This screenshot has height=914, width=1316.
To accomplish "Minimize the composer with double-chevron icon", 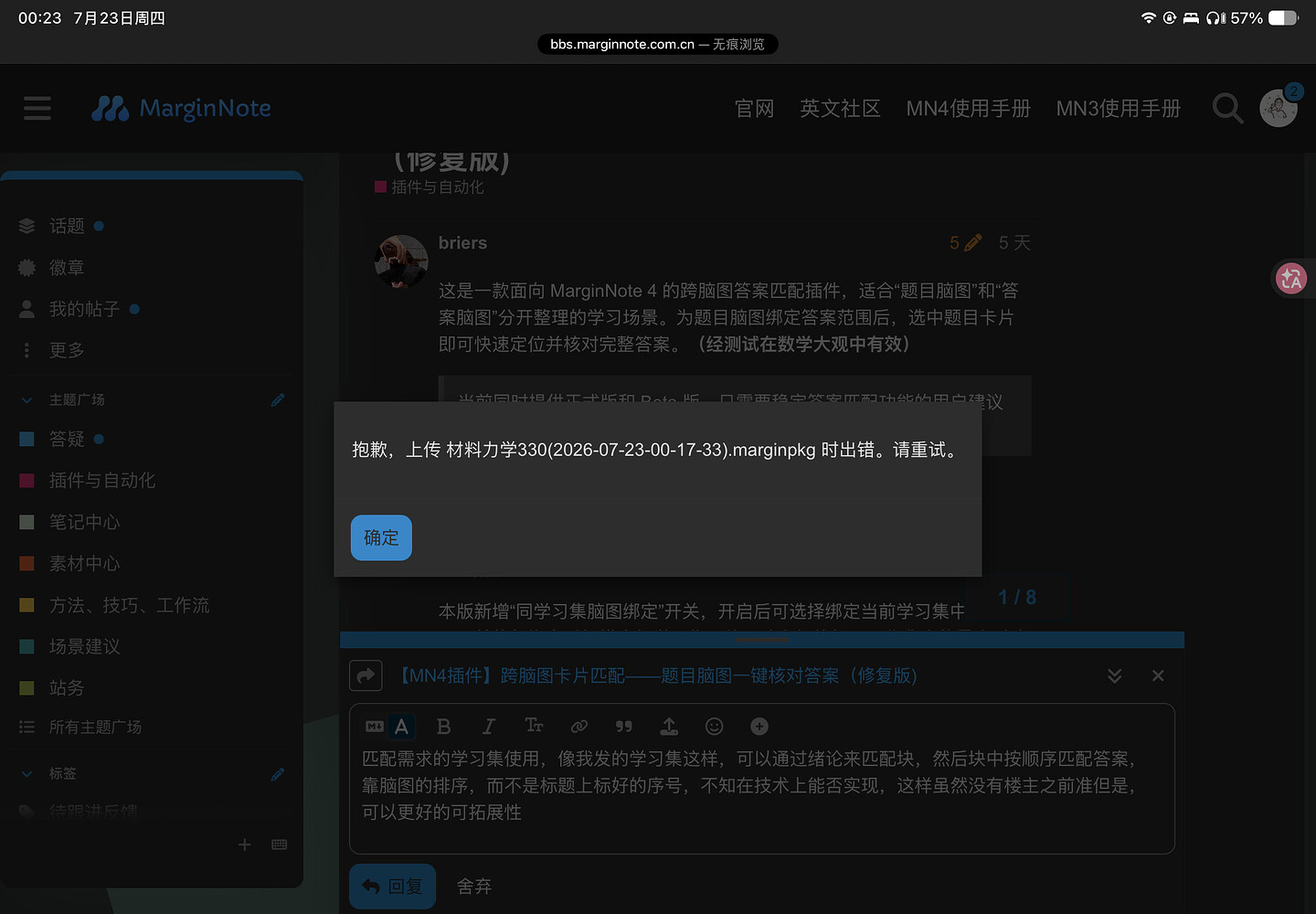I will point(1115,675).
